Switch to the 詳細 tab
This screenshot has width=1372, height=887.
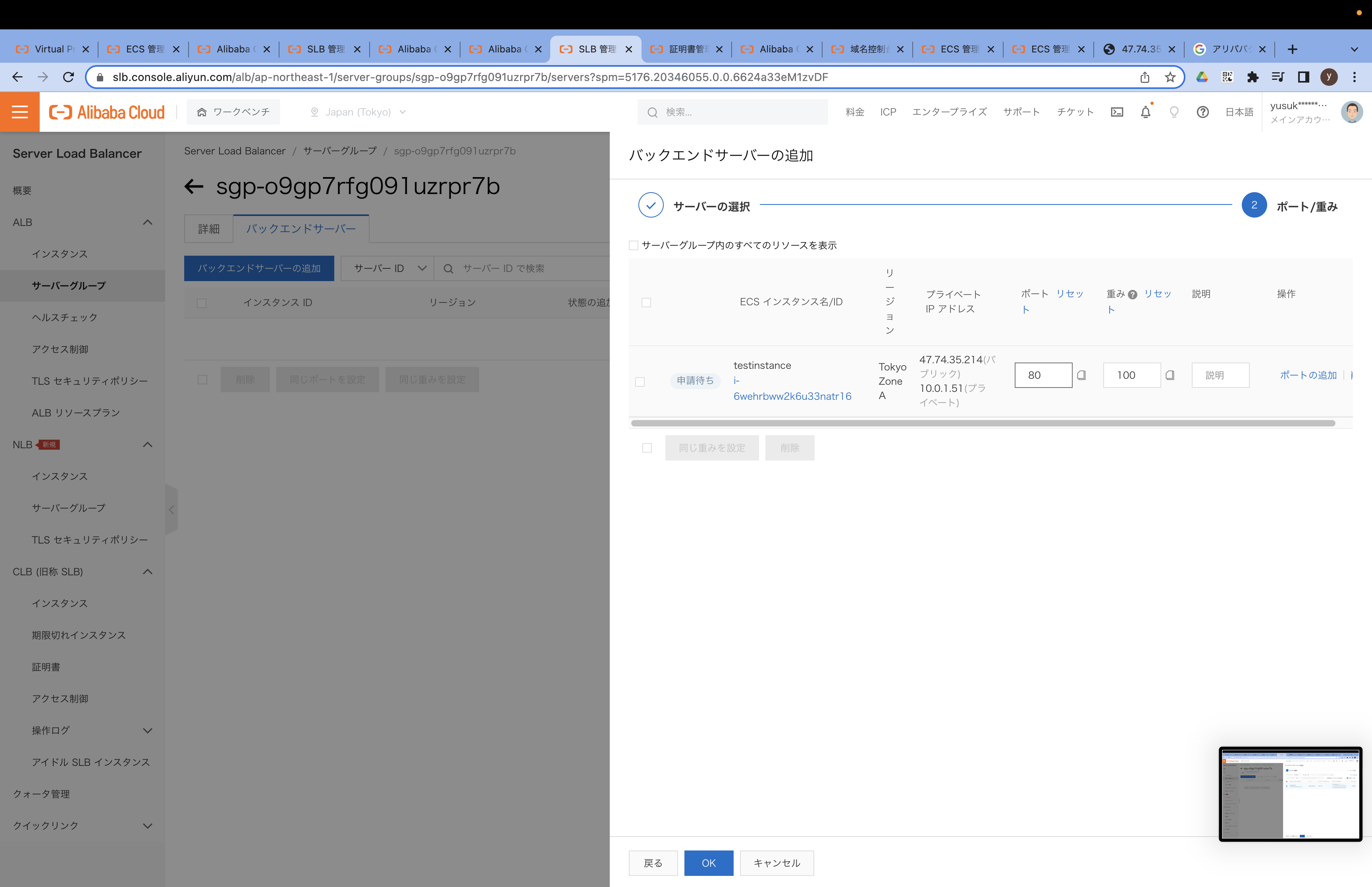pyautogui.click(x=208, y=229)
